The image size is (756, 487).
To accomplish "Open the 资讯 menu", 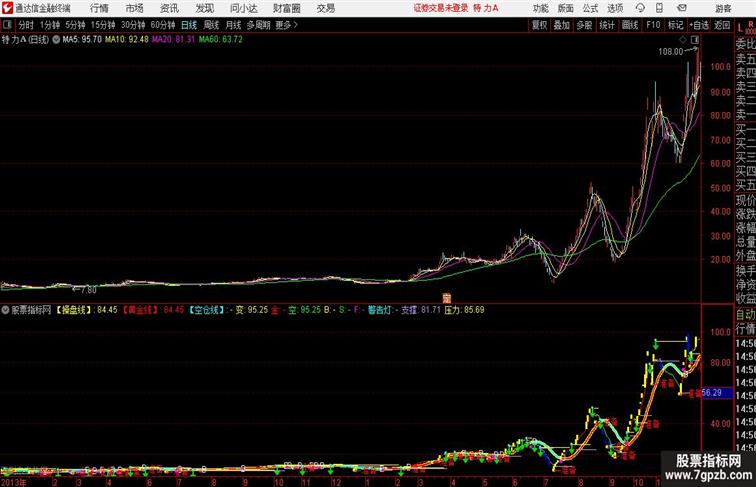I will (x=169, y=8).
